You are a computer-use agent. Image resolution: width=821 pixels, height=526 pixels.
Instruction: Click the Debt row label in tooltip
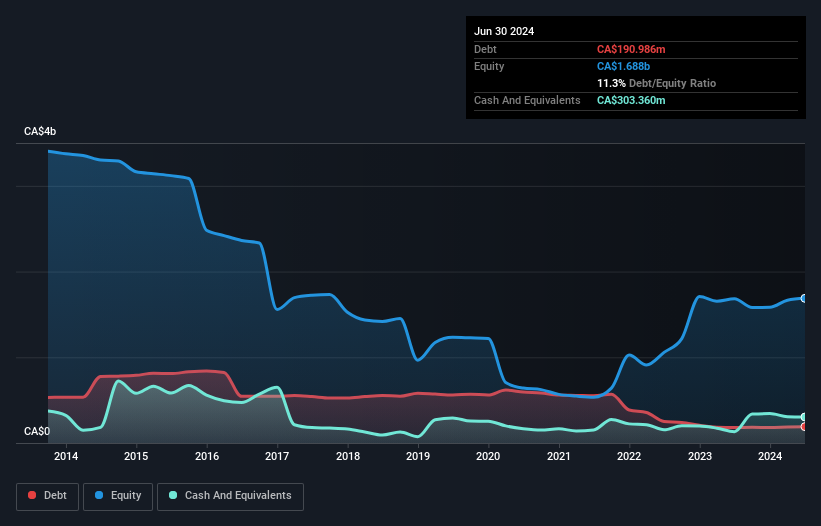485,49
